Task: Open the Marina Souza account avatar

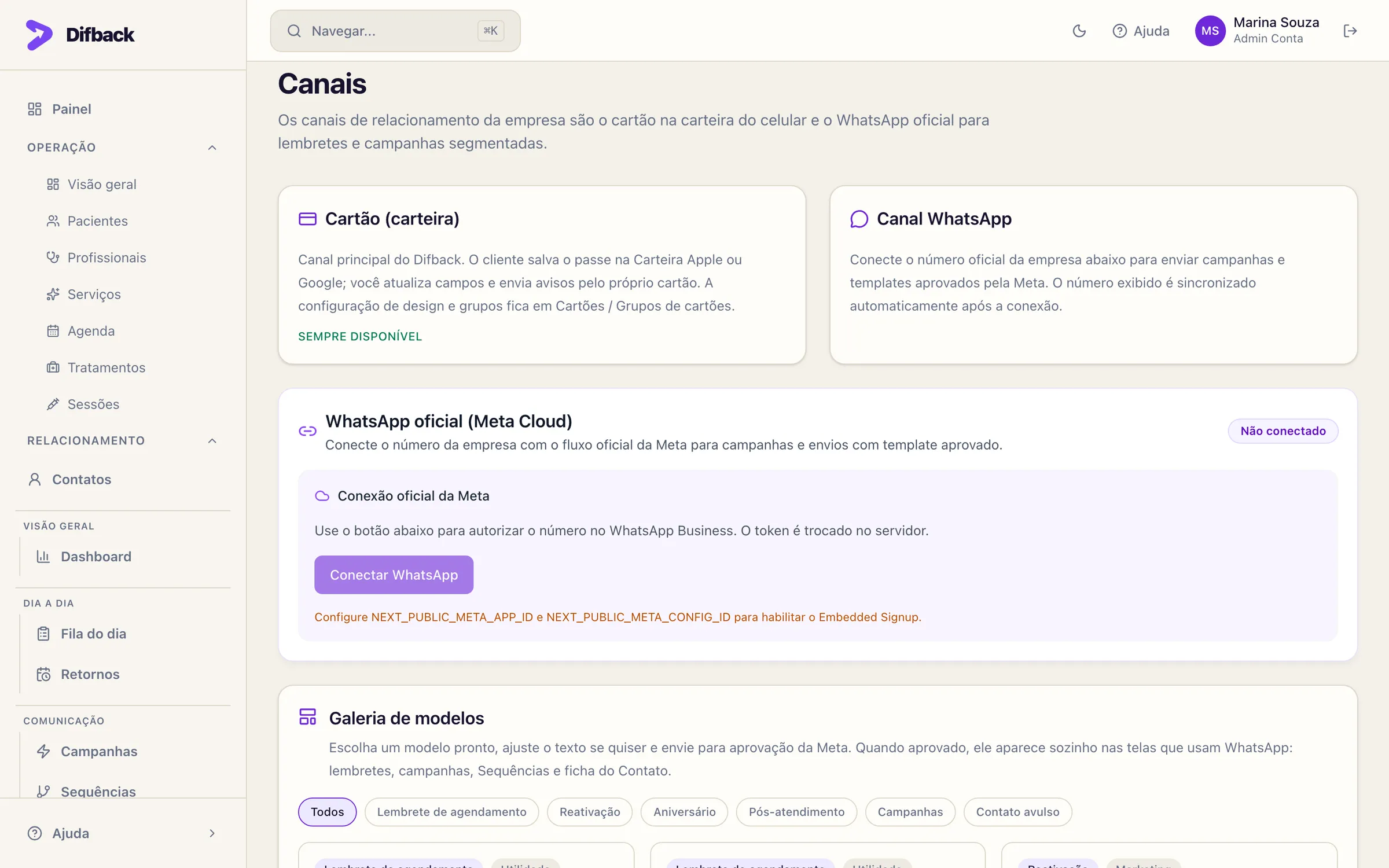Action: (1210, 31)
